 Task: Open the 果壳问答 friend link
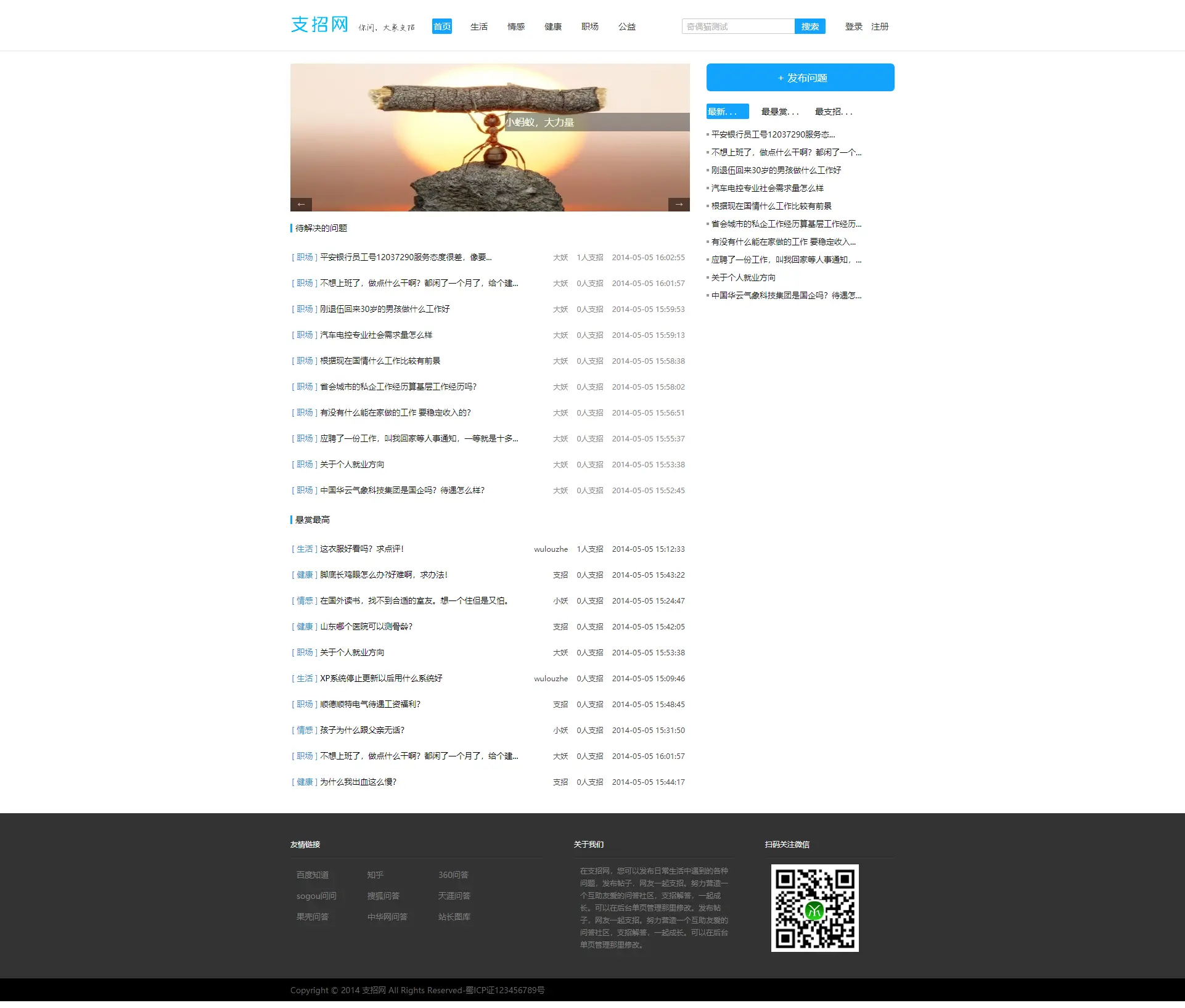click(x=313, y=917)
